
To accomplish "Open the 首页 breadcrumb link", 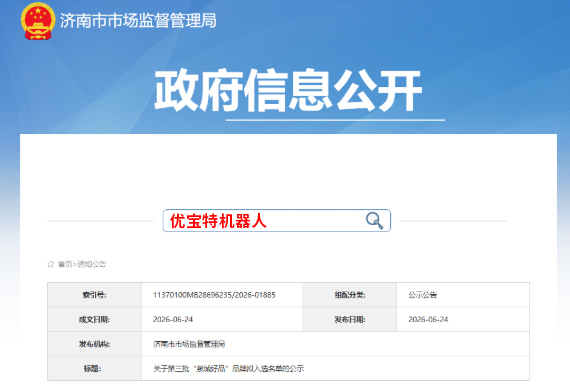I will (x=65, y=264).
